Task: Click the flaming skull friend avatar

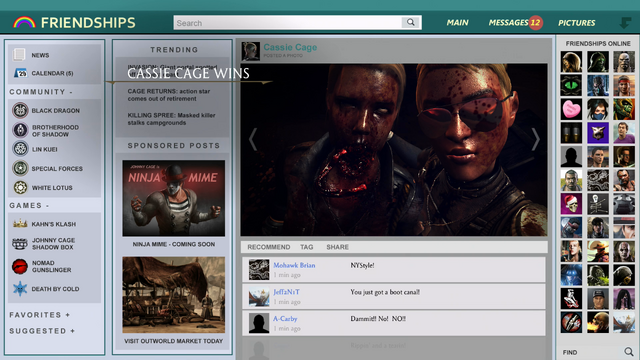Action: pyautogui.click(x=598, y=322)
